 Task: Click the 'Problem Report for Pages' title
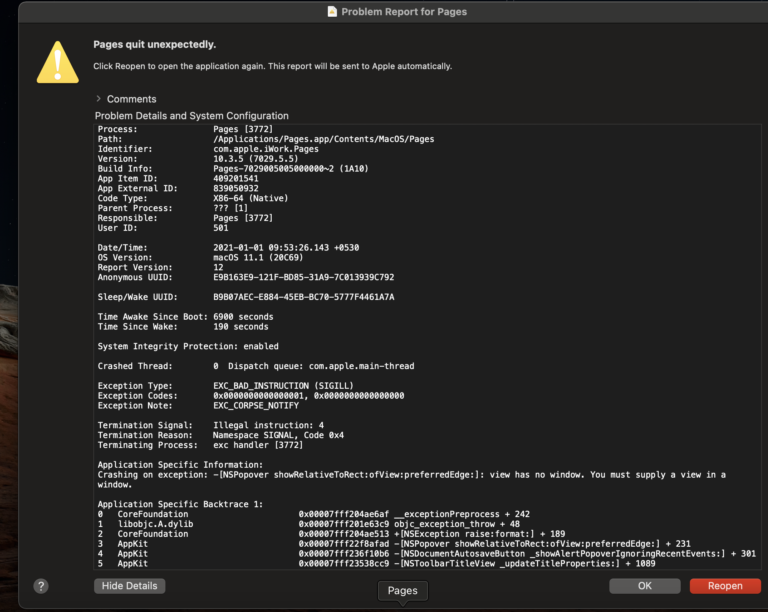pos(404,12)
